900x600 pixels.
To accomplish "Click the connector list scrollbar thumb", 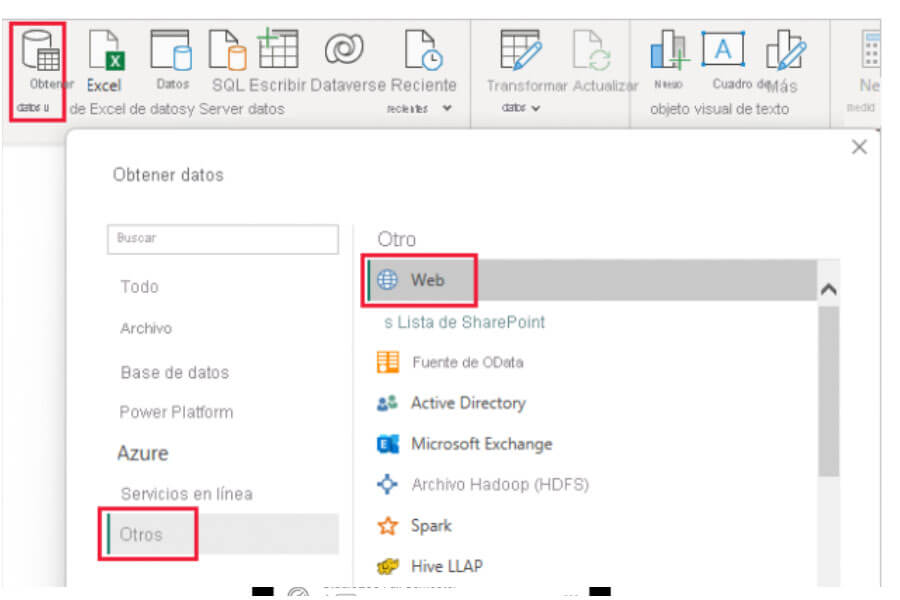I will point(828,391).
